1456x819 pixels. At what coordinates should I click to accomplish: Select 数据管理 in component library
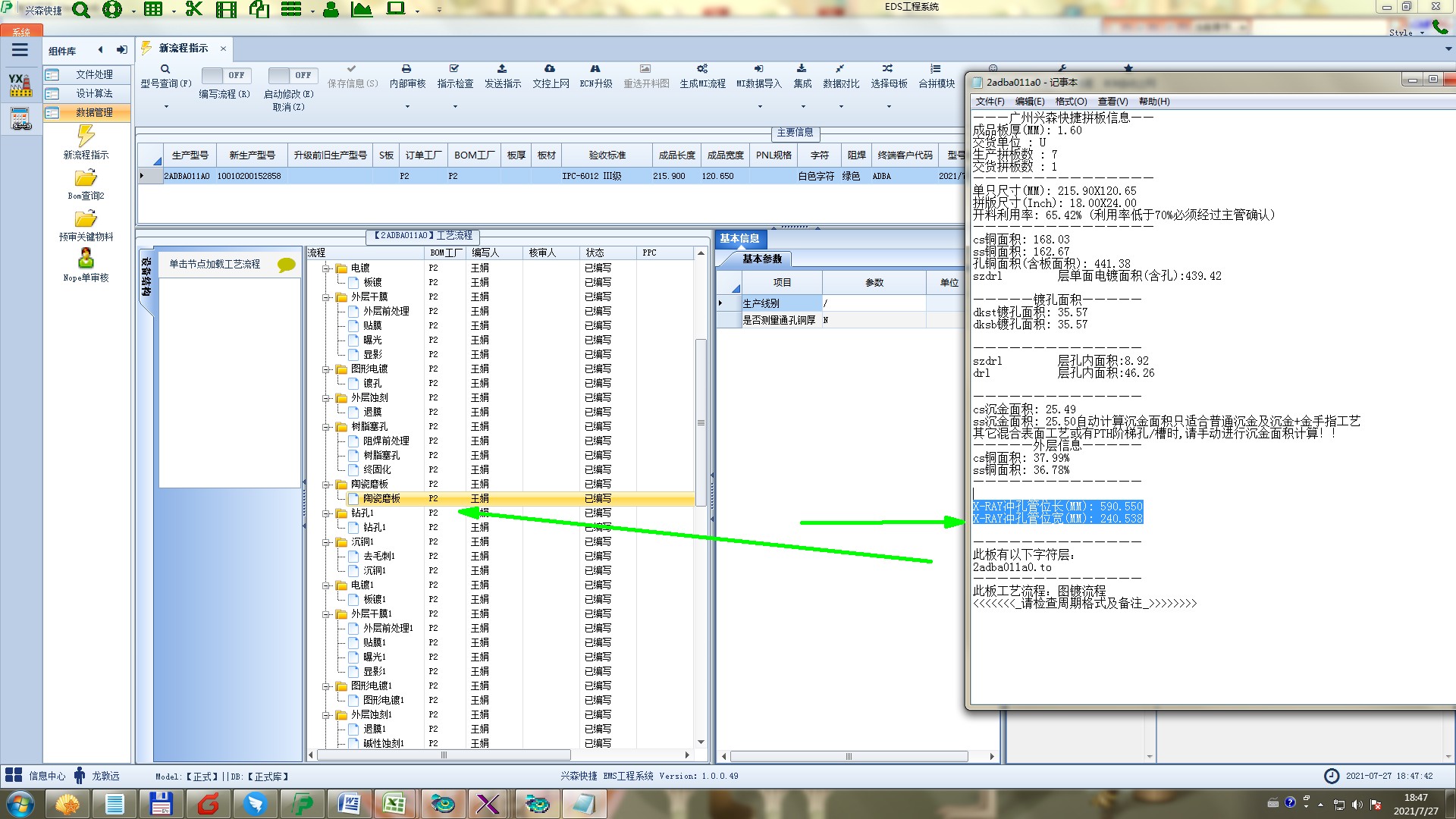tap(86, 112)
